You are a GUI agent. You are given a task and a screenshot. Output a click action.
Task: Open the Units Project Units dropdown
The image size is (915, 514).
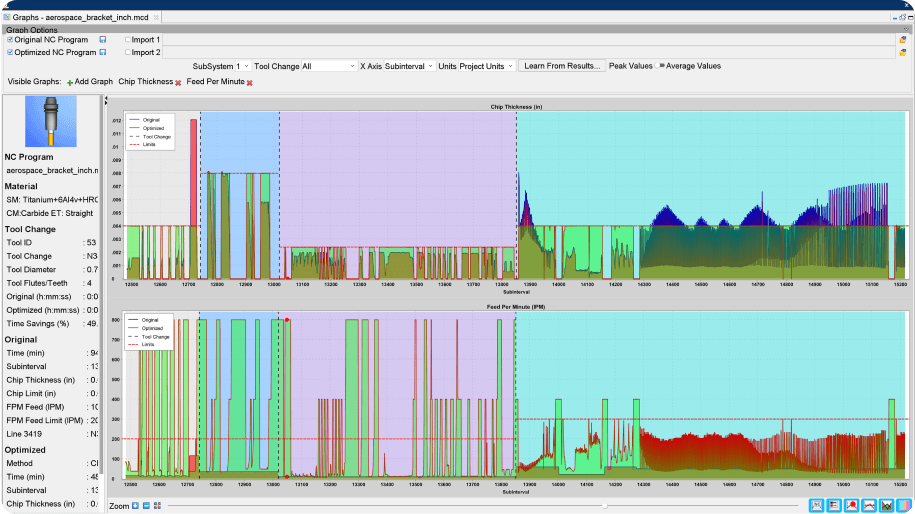(486, 66)
